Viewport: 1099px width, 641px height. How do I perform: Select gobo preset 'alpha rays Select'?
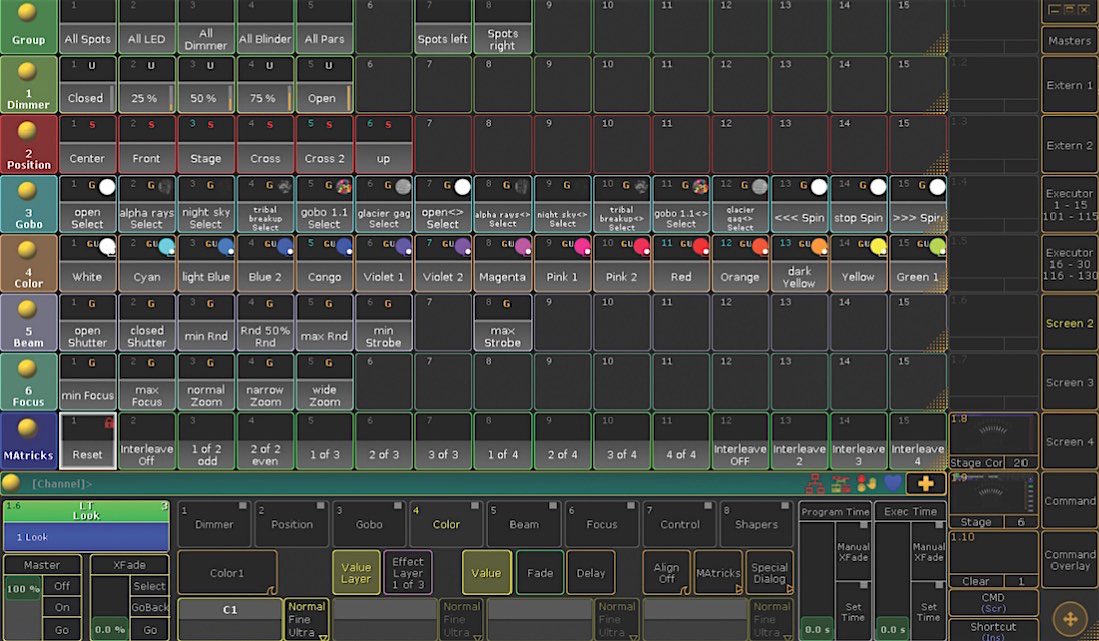[x=146, y=204]
